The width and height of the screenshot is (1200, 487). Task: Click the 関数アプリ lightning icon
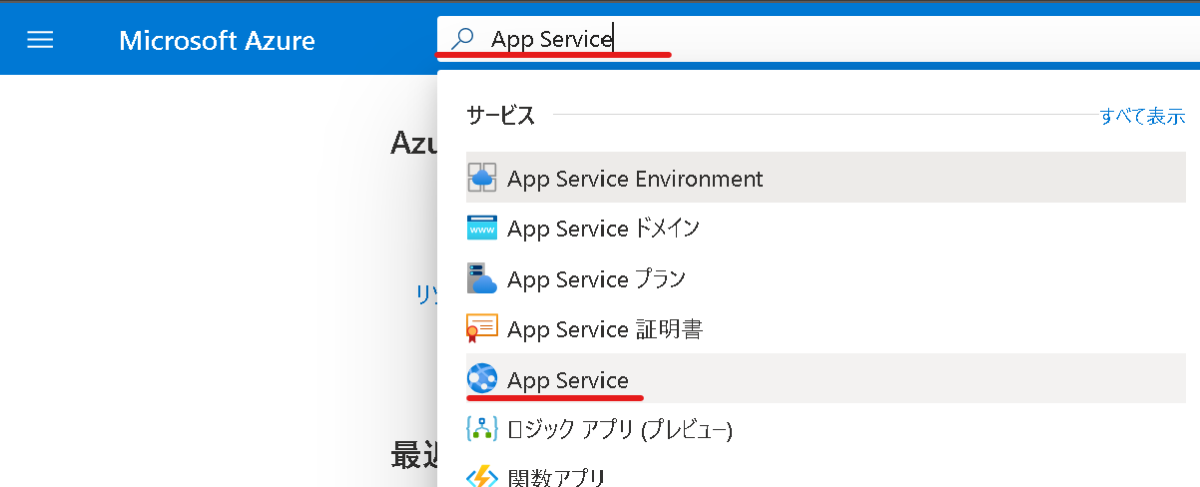coord(482,476)
